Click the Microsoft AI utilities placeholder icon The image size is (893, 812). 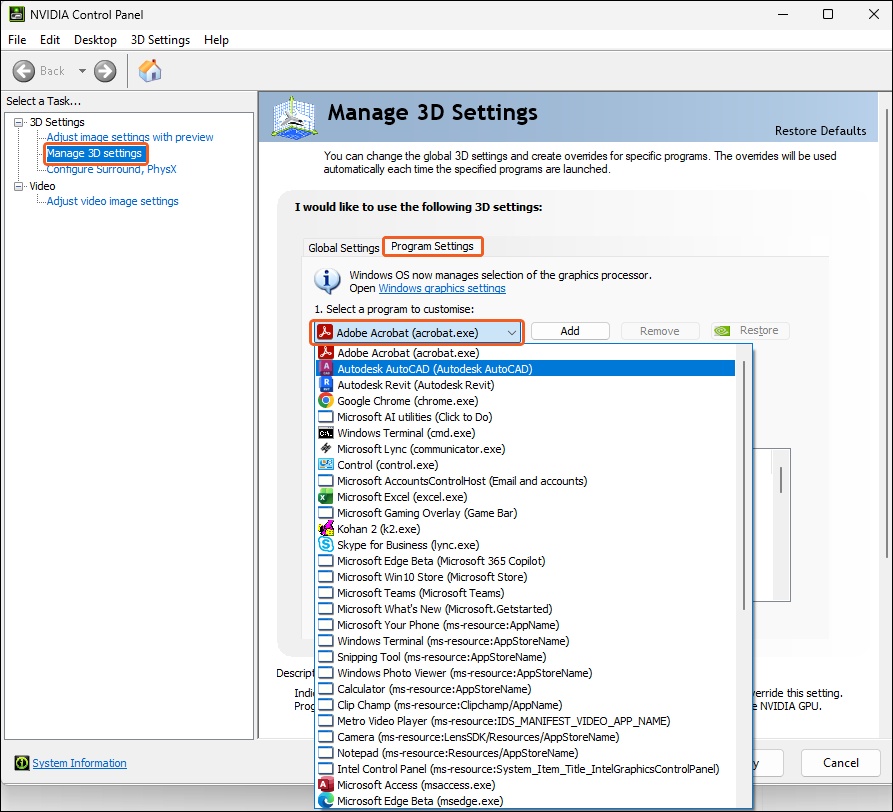pos(326,417)
